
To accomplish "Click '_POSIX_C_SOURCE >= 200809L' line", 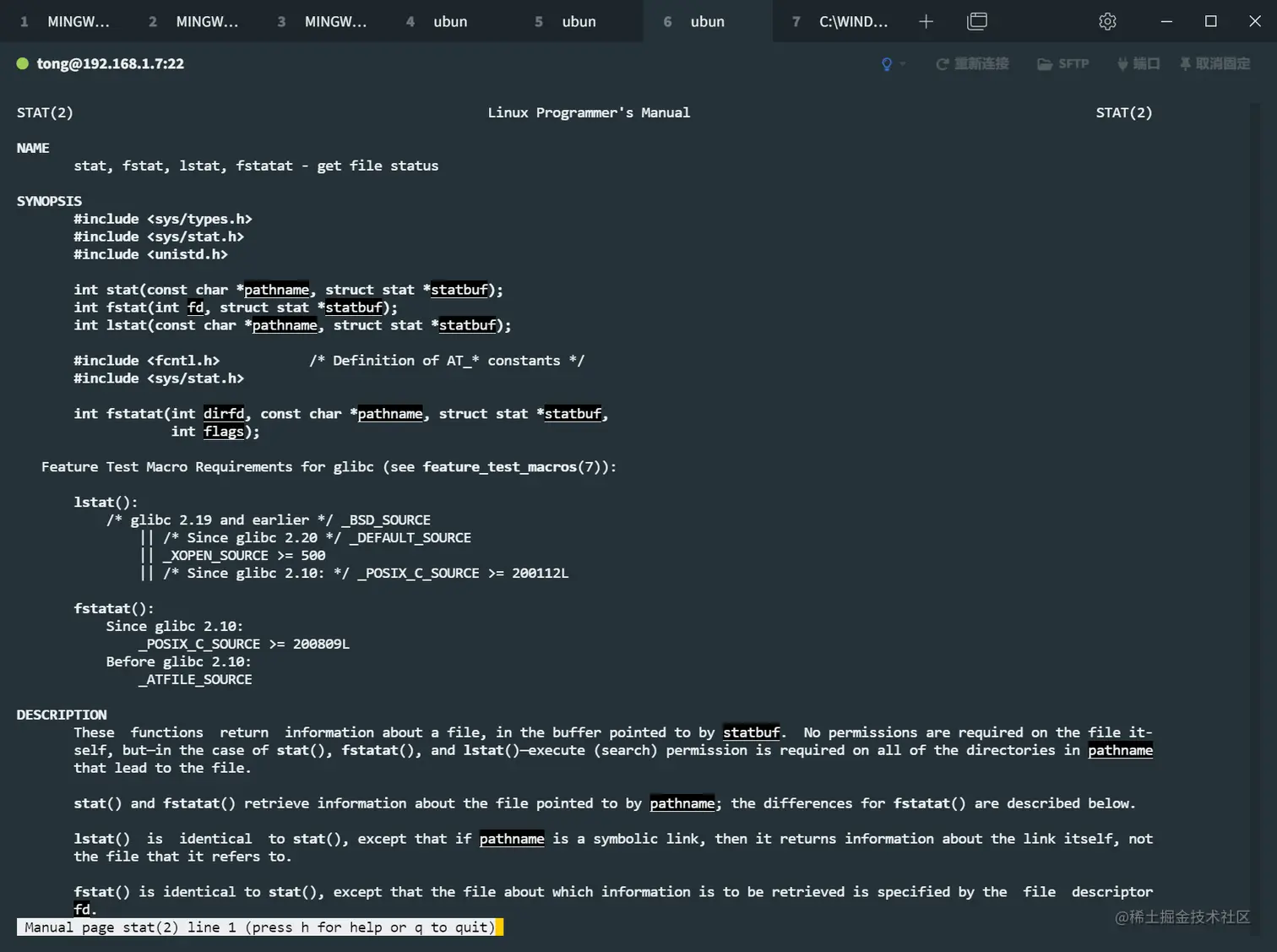I will tap(244, 645).
